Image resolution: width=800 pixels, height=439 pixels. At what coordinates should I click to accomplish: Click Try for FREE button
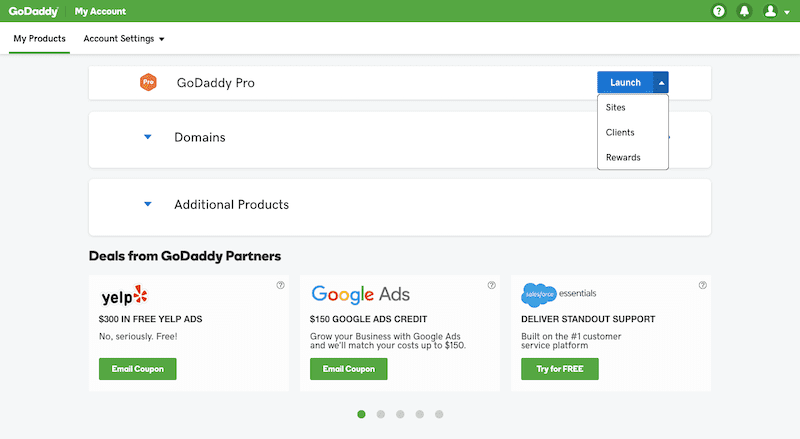point(560,369)
